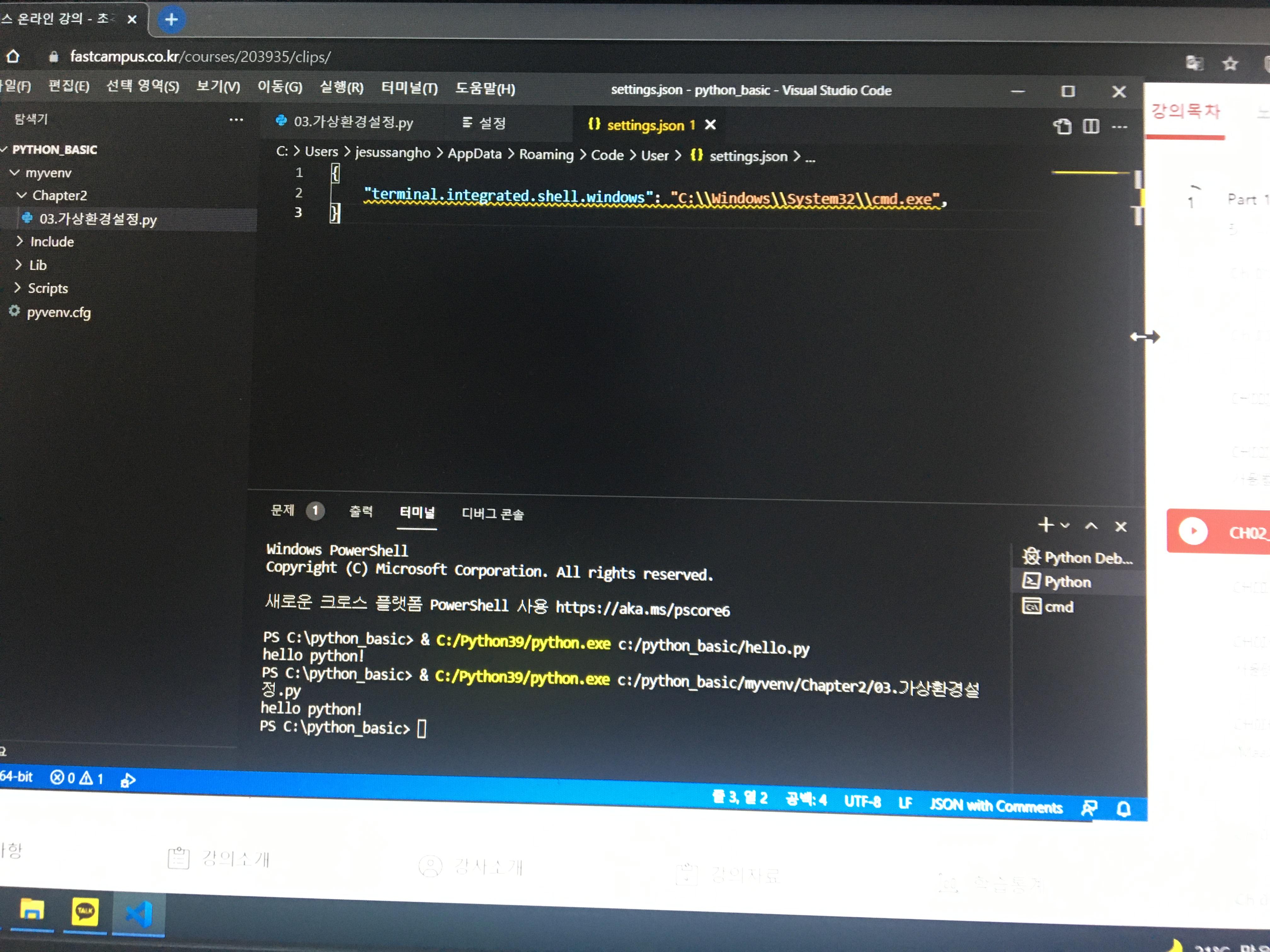Viewport: 1270px width, 952px height.
Task: Play the CH02 lecture clip
Action: coord(1193,531)
